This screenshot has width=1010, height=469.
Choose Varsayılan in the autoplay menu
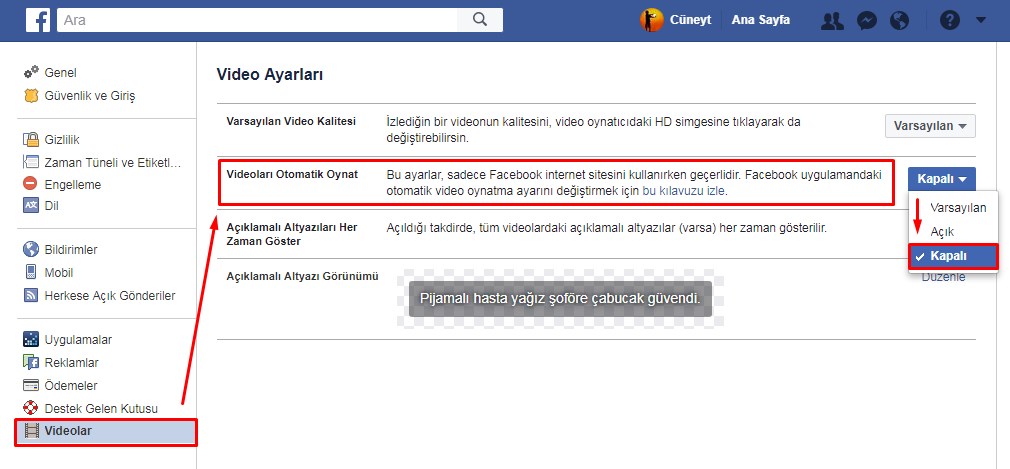pos(957,207)
